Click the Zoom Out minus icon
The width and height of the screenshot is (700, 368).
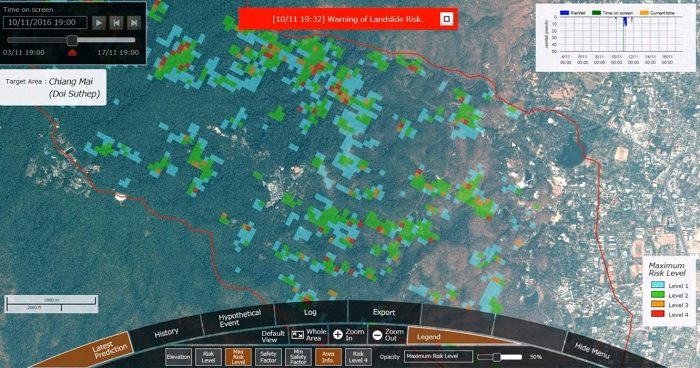click(377, 335)
